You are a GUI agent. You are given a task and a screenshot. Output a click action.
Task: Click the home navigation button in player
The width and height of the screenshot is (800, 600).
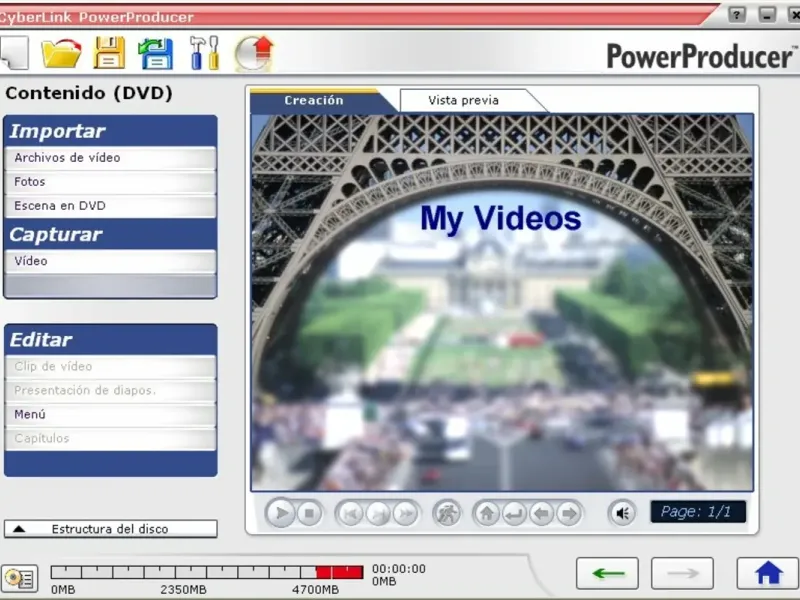tap(487, 514)
